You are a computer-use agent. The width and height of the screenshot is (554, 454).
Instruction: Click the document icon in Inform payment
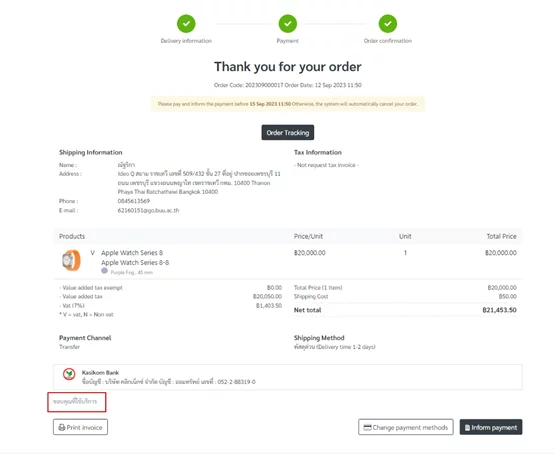click(467, 428)
